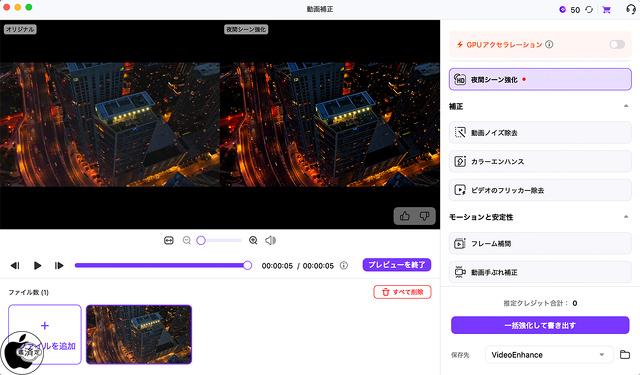Click the zoom out magnifier icon
This screenshot has width=640, height=375.
coord(187,240)
